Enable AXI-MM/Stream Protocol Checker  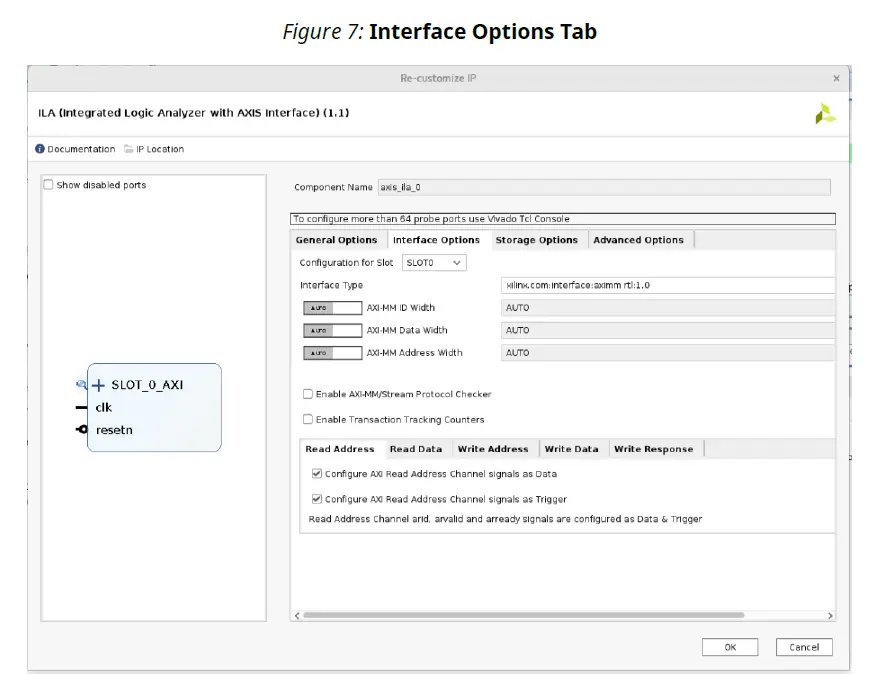coord(308,394)
